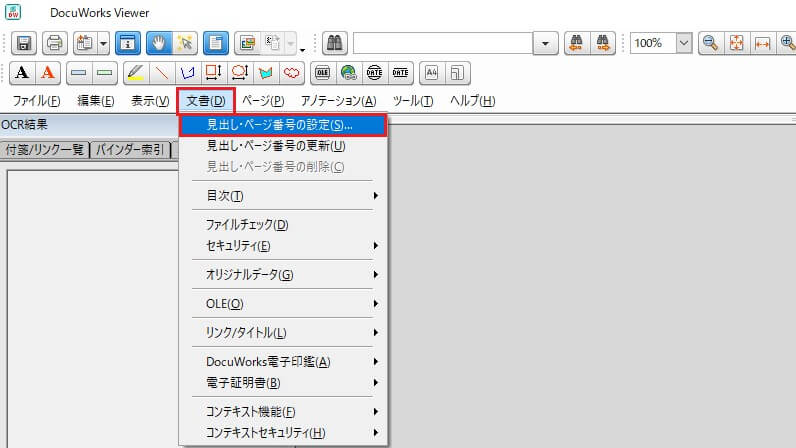796x448 pixels.
Task: Switch to the バインダー索引 tab
Action: pyautogui.click(x=130, y=149)
